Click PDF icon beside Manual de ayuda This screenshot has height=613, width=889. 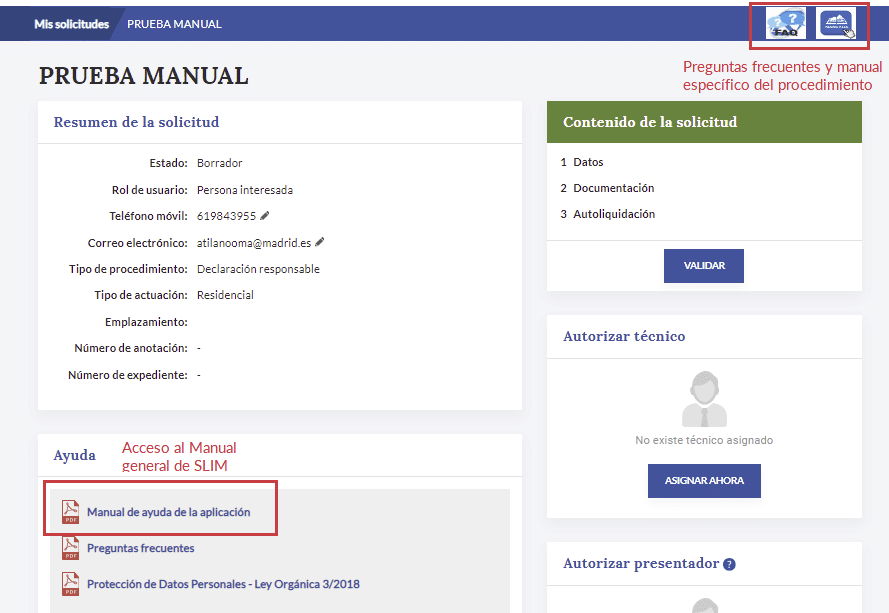pos(70,512)
